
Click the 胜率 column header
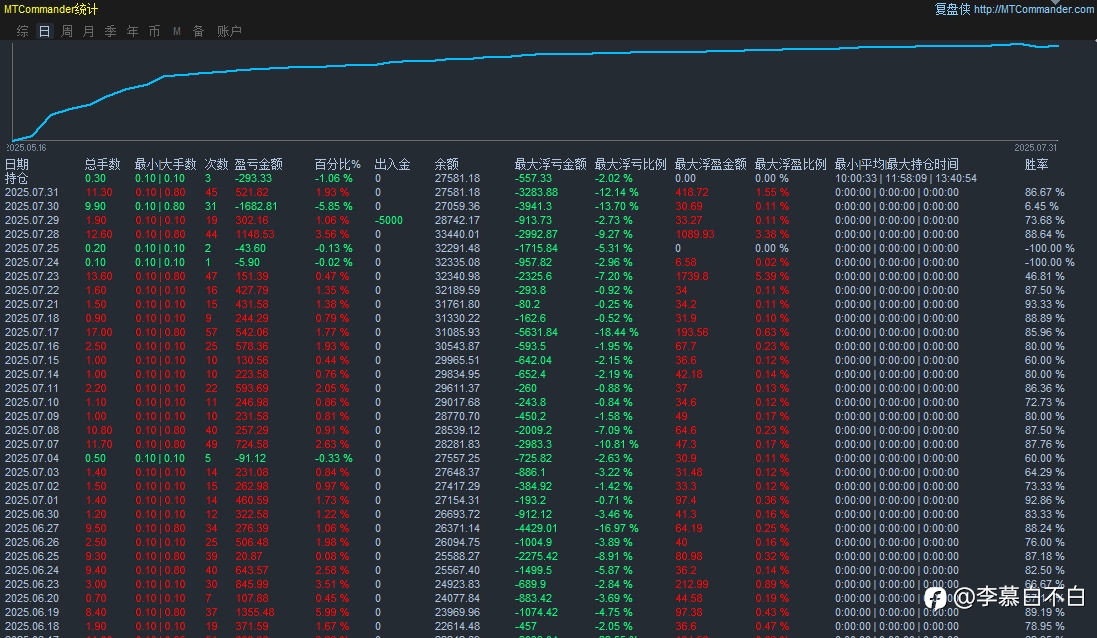(1037, 164)
